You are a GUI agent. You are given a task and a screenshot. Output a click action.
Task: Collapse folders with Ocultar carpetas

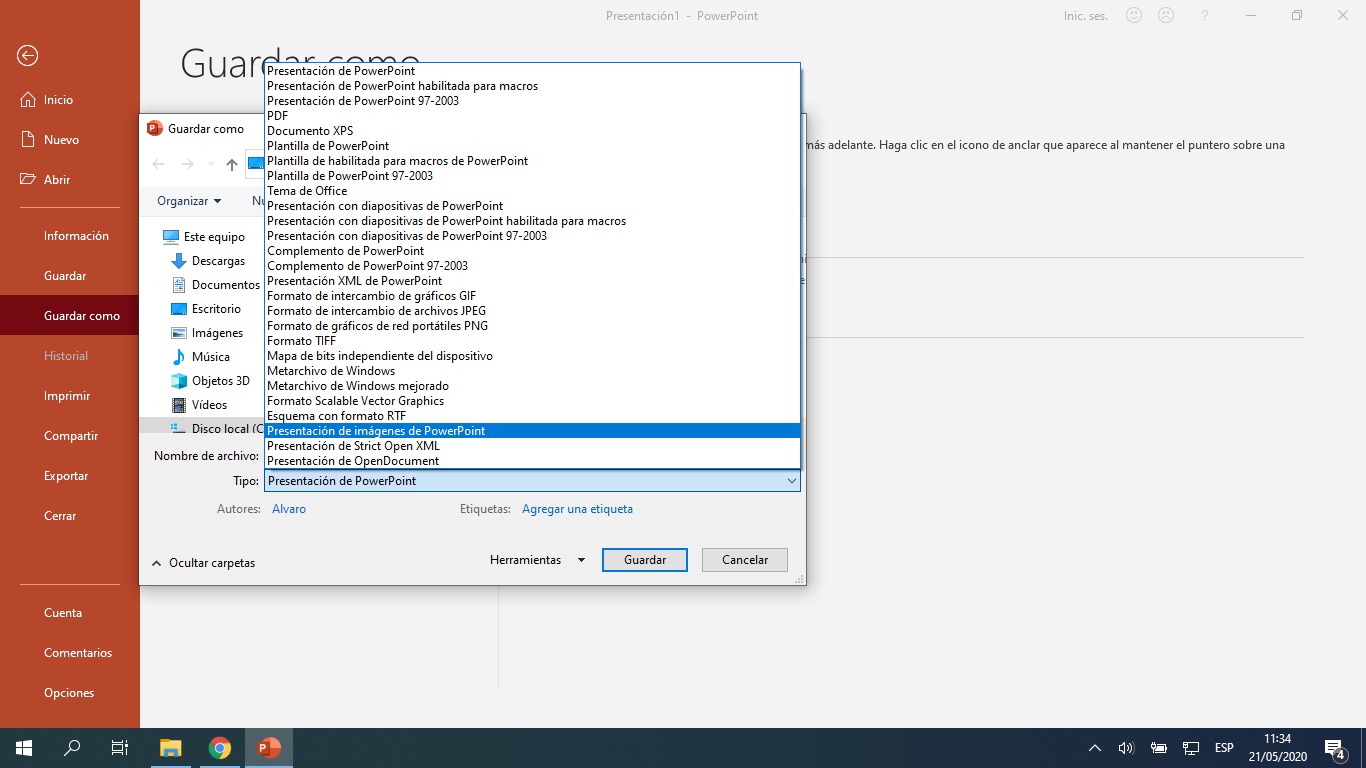pos(203,563)
